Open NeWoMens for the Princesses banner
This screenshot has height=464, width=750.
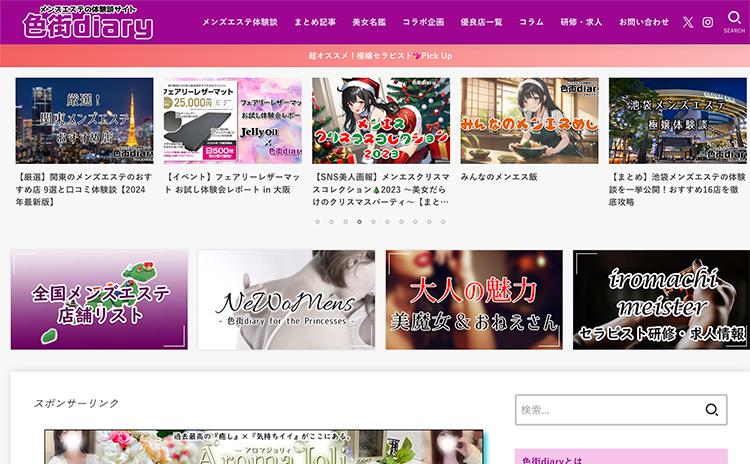[287, 300]
